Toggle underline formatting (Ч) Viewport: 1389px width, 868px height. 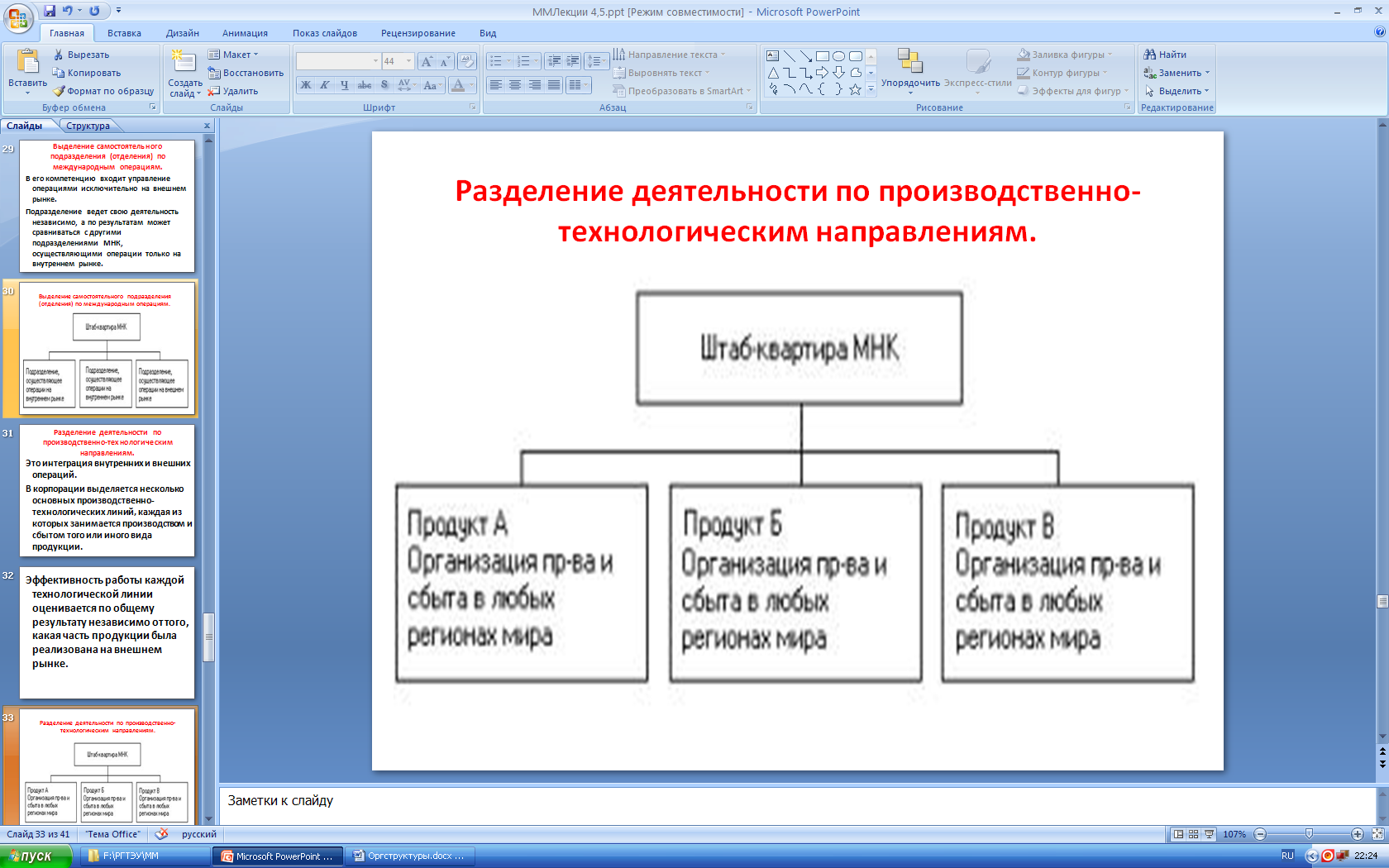pyautogui.click(x=344, y=85)
